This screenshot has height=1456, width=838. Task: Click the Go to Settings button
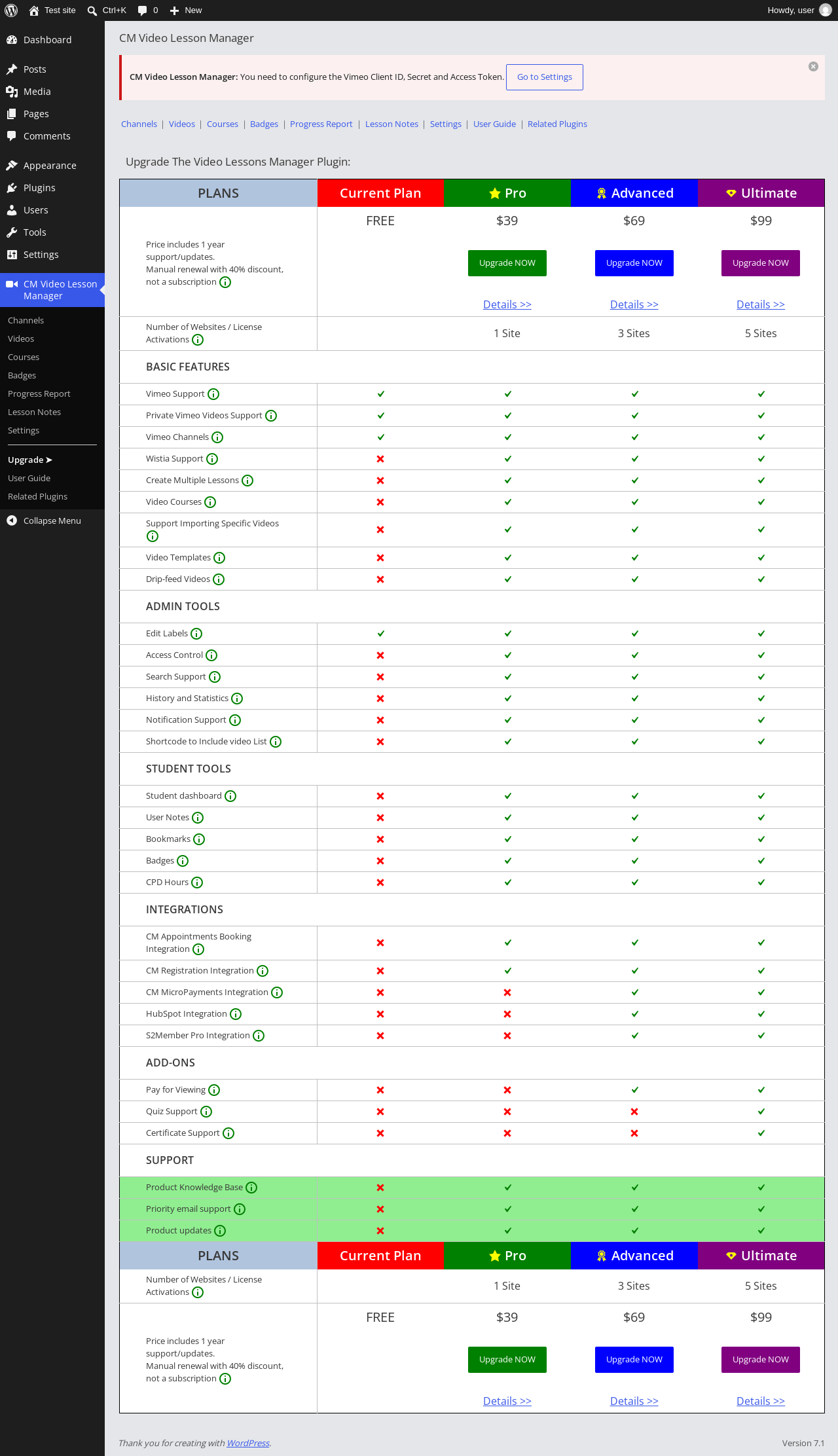pos(545,77)
